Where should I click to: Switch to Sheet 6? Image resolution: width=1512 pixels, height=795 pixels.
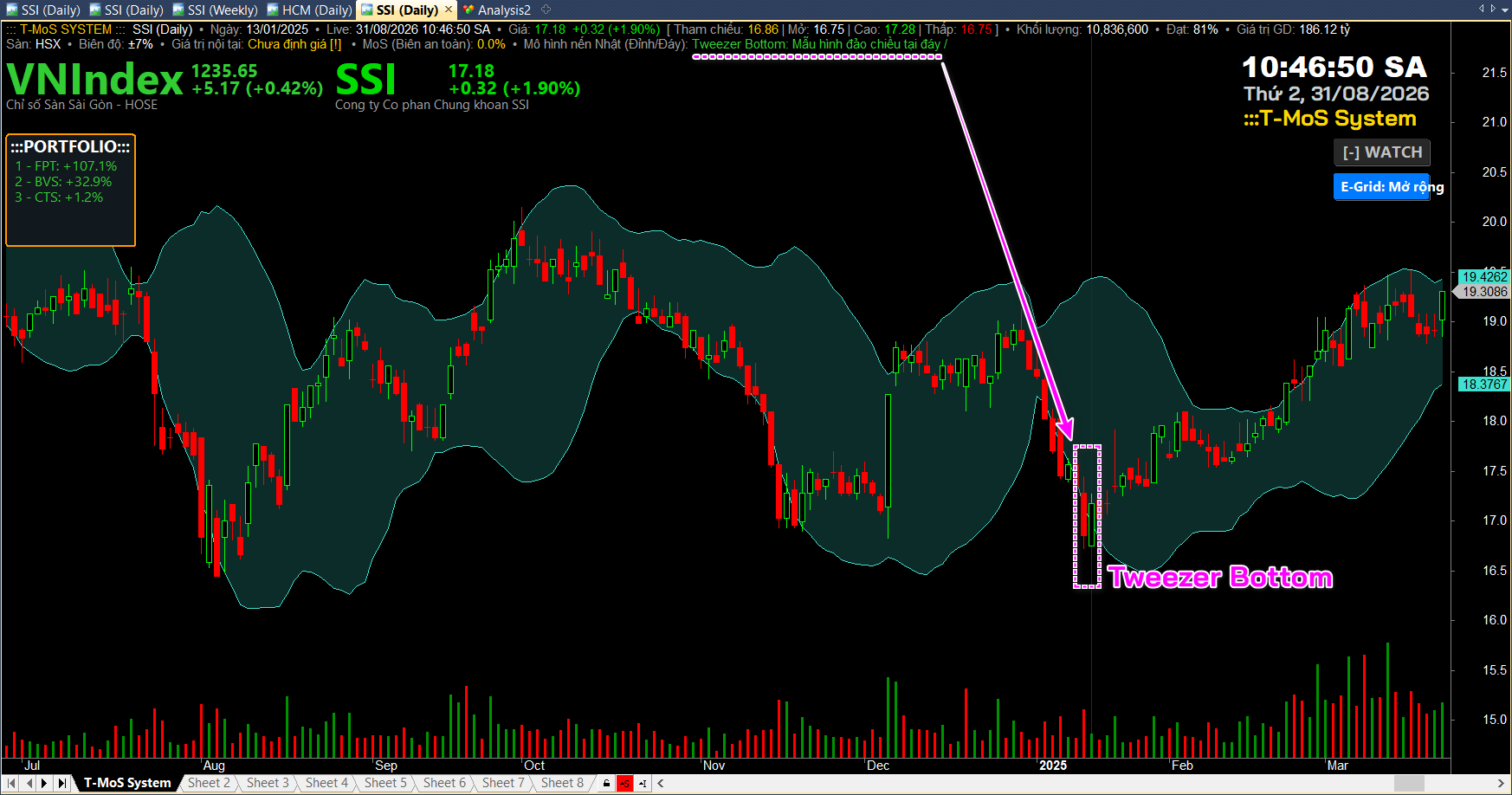[444, 783]
